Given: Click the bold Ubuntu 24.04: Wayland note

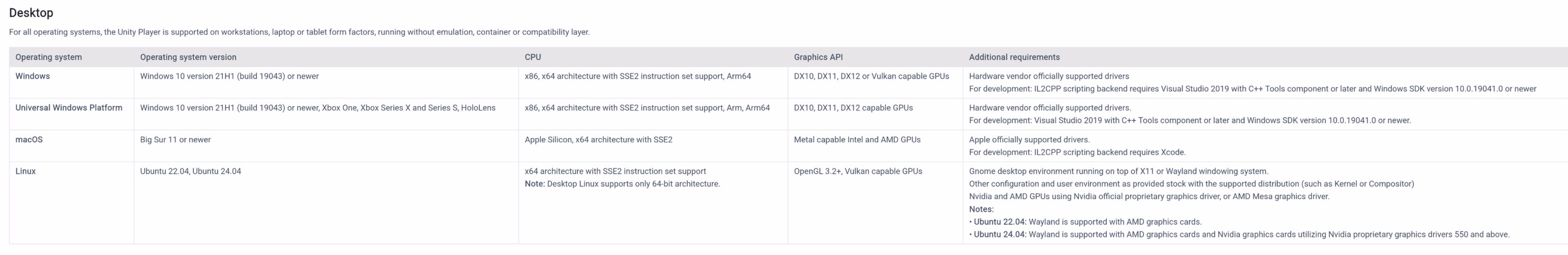Looking at the screenshot, I should click(x=999, y=235).
